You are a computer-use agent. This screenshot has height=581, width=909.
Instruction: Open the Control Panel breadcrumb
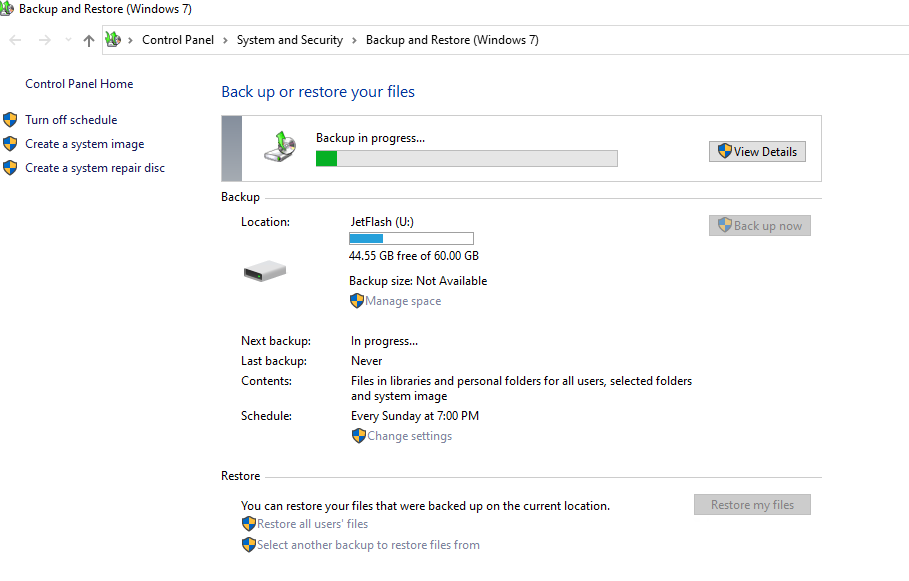coord(178,40)
